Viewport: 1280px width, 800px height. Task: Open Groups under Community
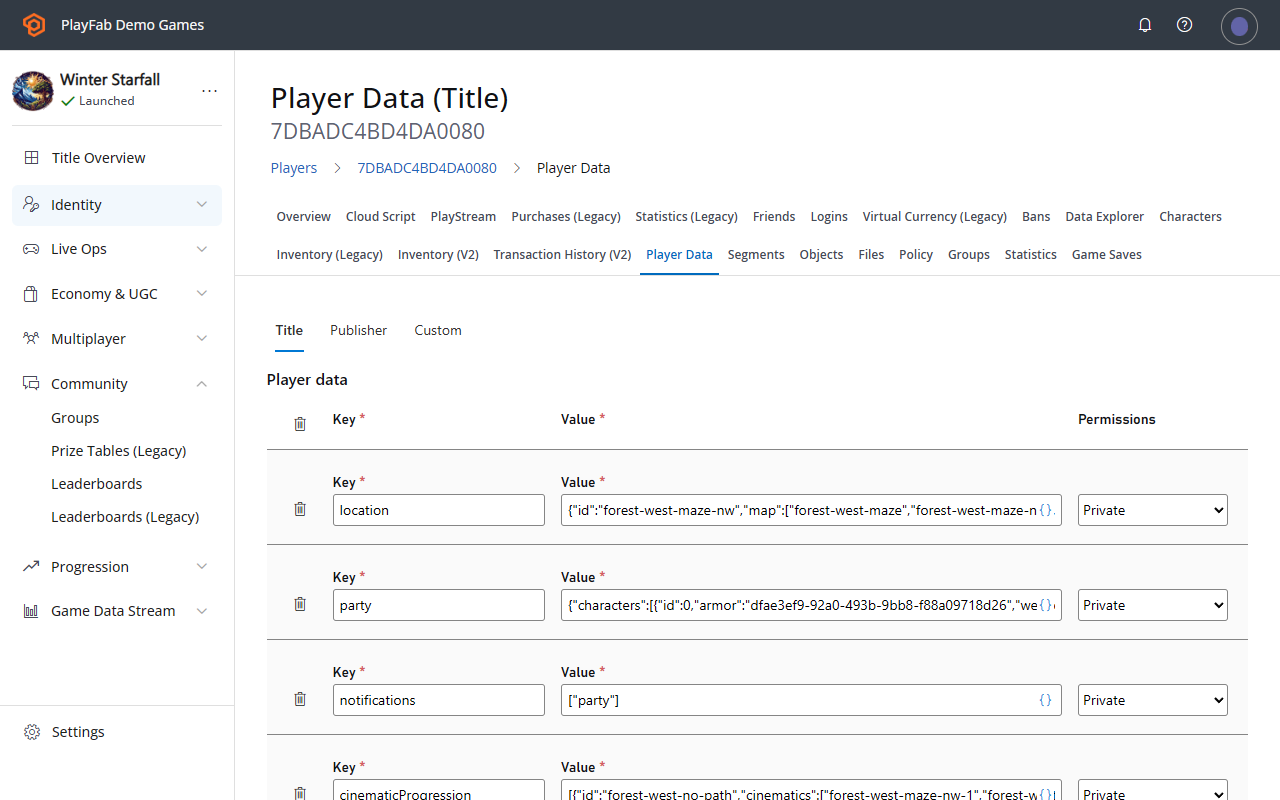pyautogui.click(x=75, y=418)
